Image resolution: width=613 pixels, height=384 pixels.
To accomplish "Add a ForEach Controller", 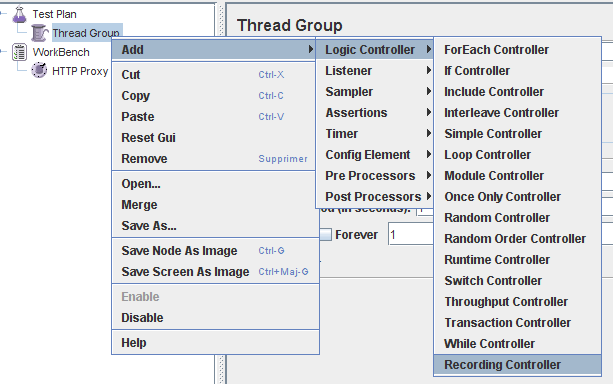I will click(x=517, y=50).
